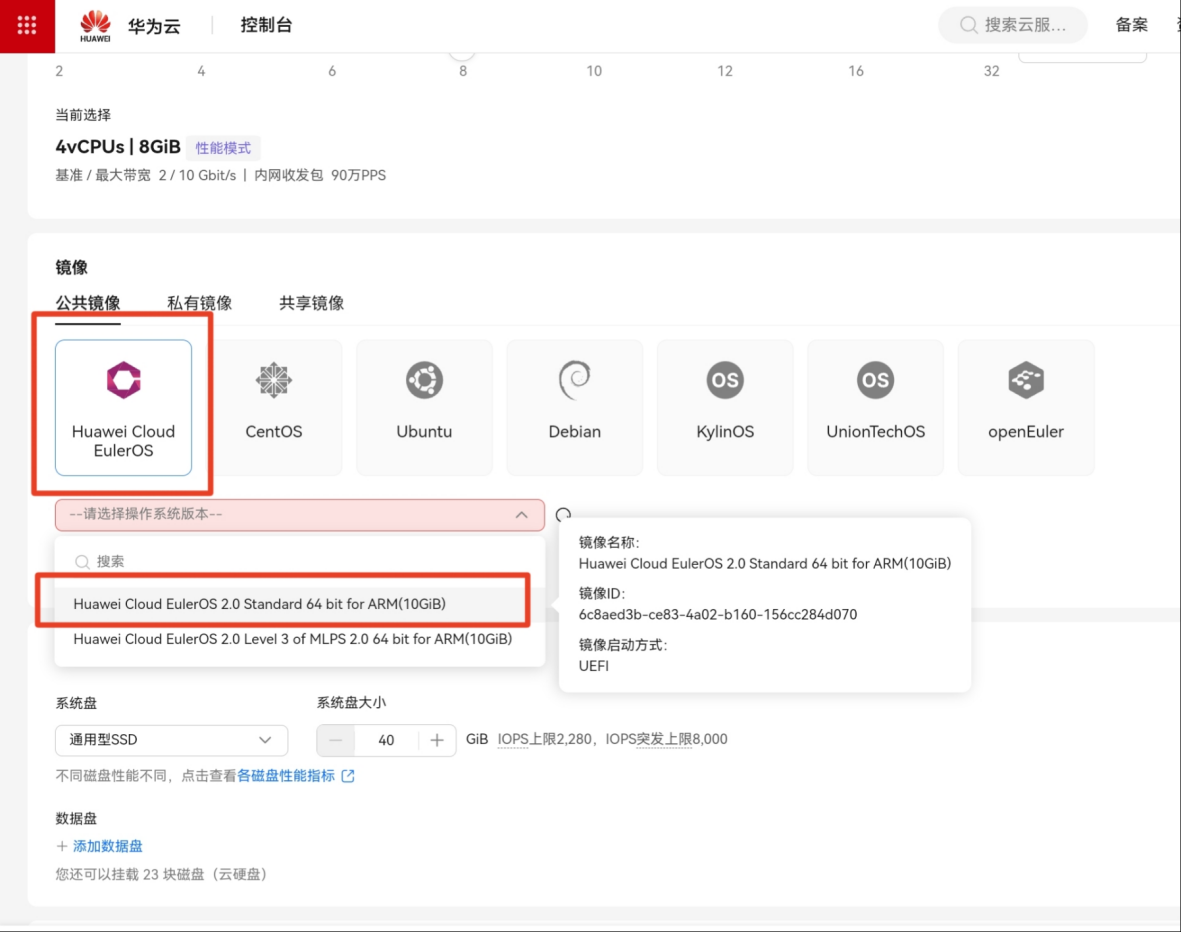Increase system disk size with plus button
Screen dimensions: 1181x933
[437, 740]
